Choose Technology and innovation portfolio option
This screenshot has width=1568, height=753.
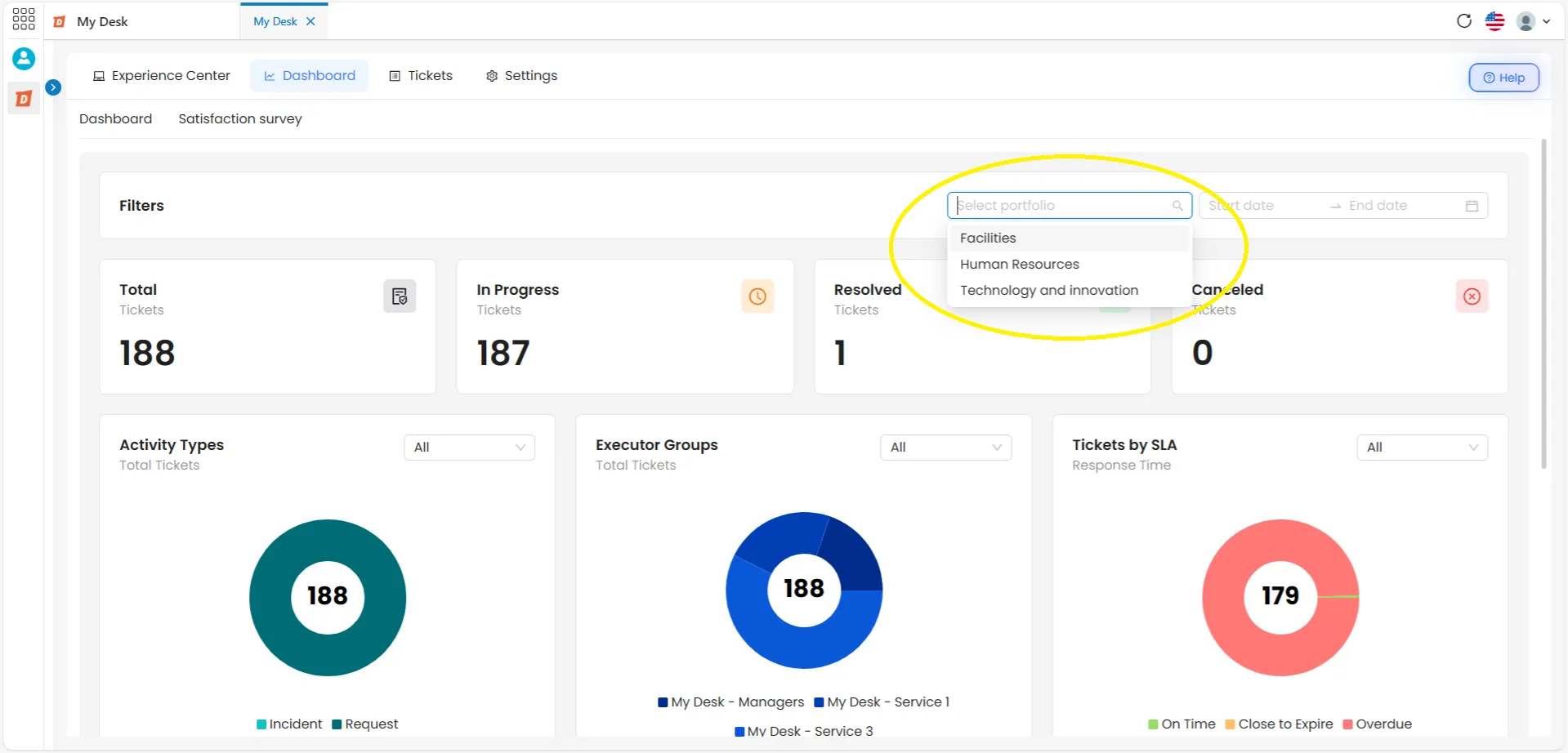pos(1070,290)
